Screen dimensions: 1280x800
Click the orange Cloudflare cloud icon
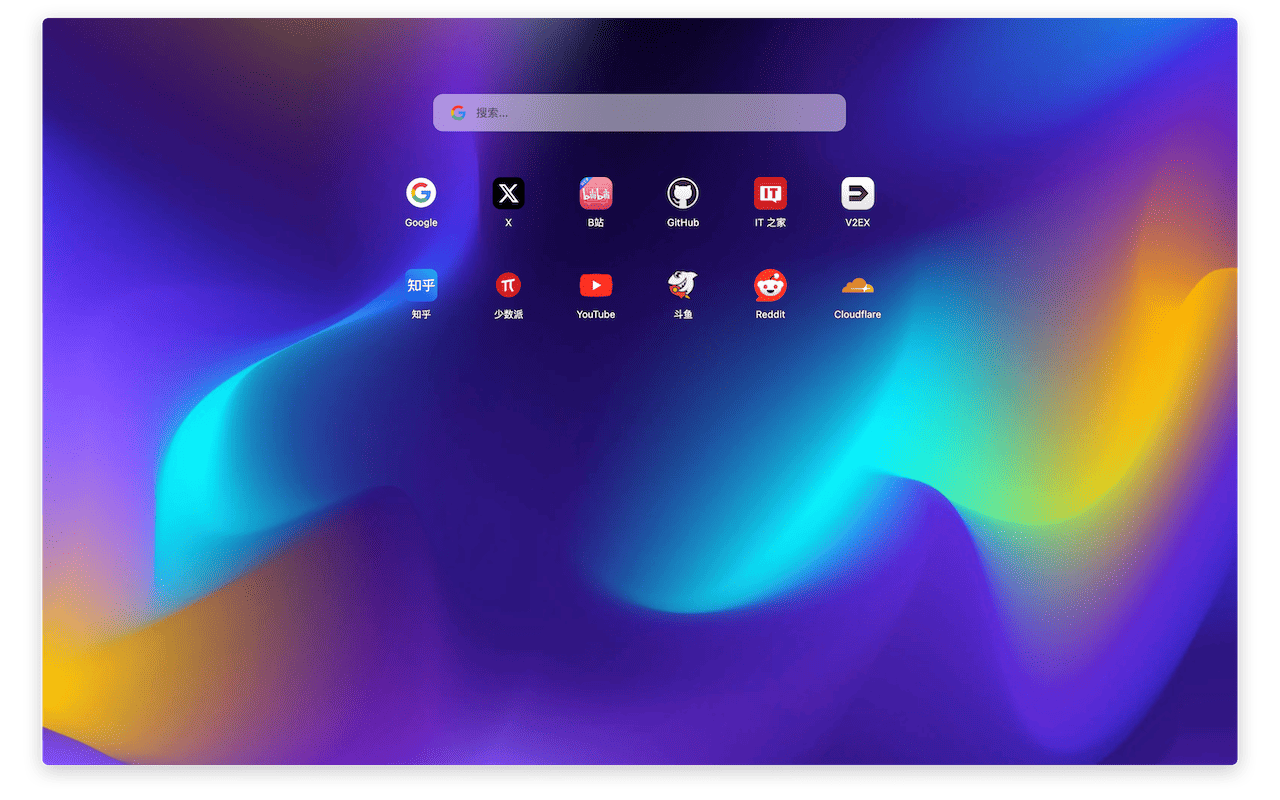point(857,286)
